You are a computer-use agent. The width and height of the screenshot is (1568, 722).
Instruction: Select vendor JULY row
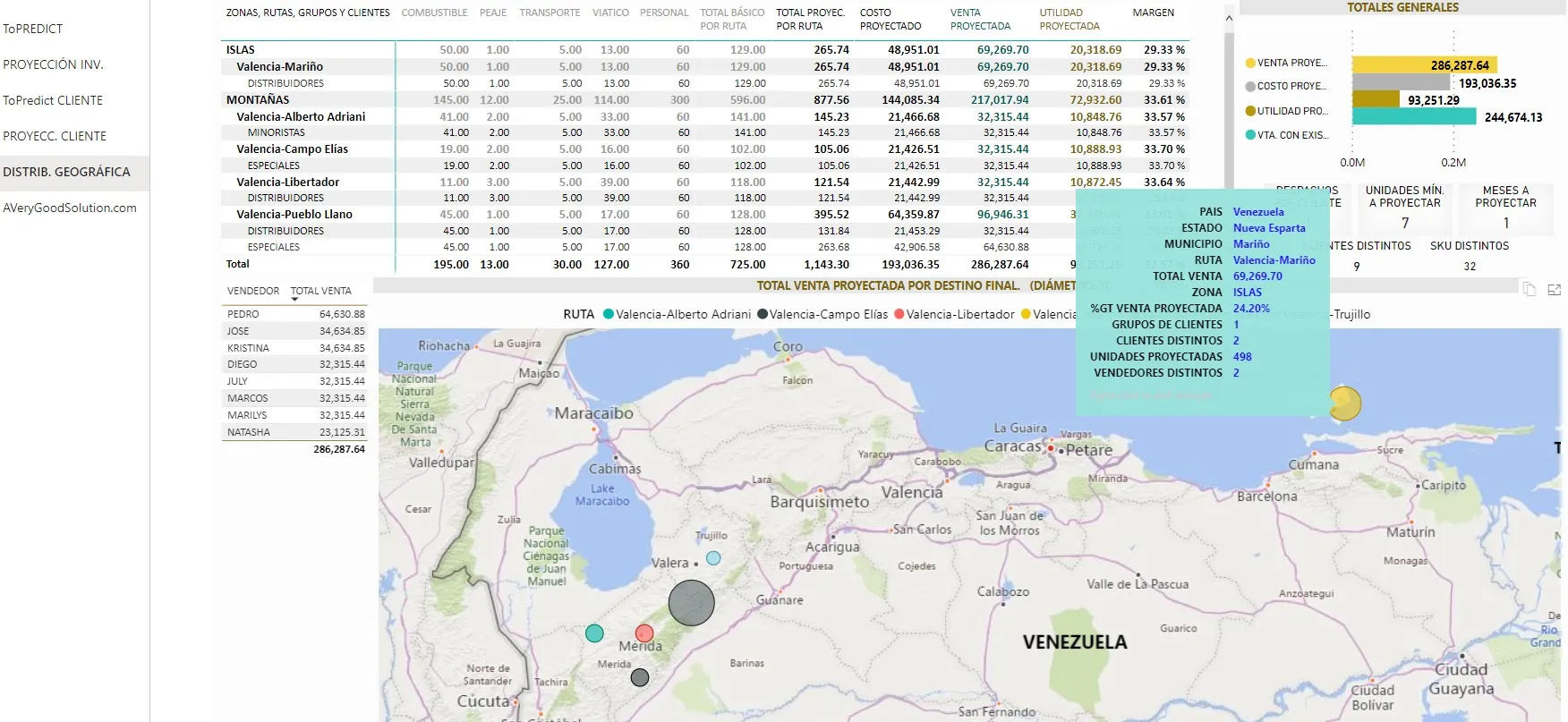tap(295, 381)
